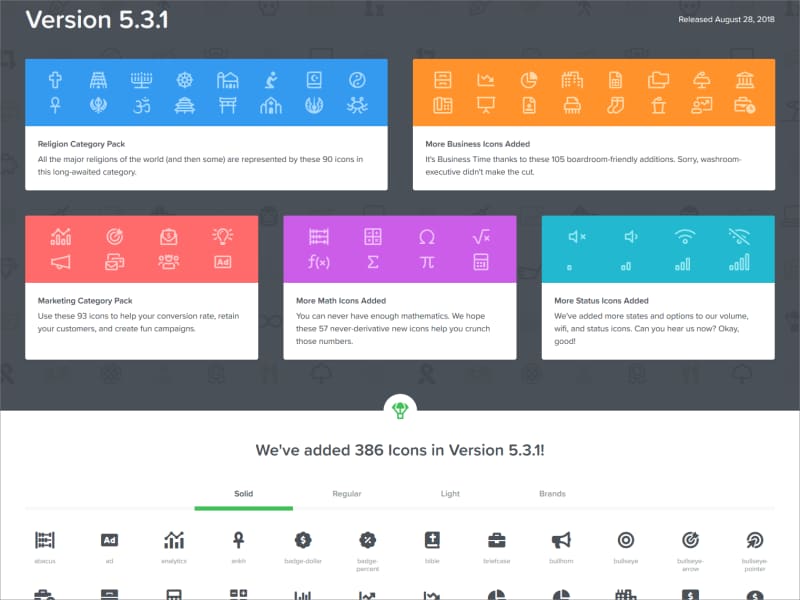The image size is (800, 600).
Task: Switch to the Solid tab
Action: 243,493
